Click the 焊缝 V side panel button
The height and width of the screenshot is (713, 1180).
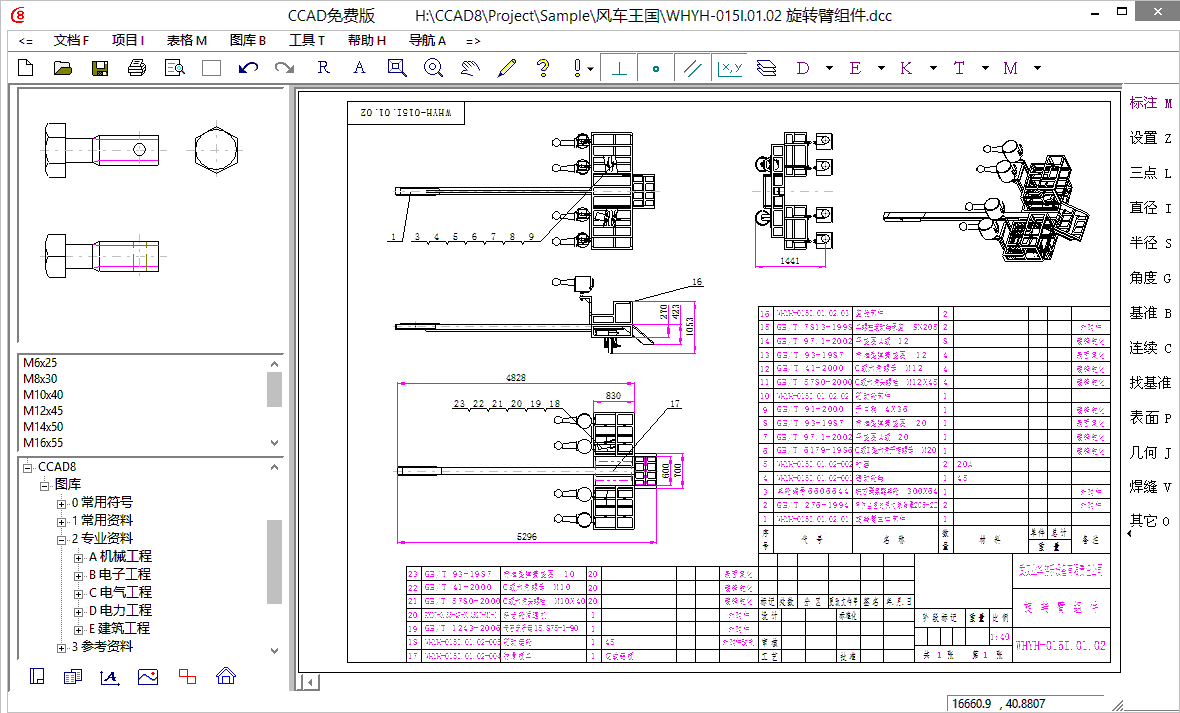click(1149, 486)
